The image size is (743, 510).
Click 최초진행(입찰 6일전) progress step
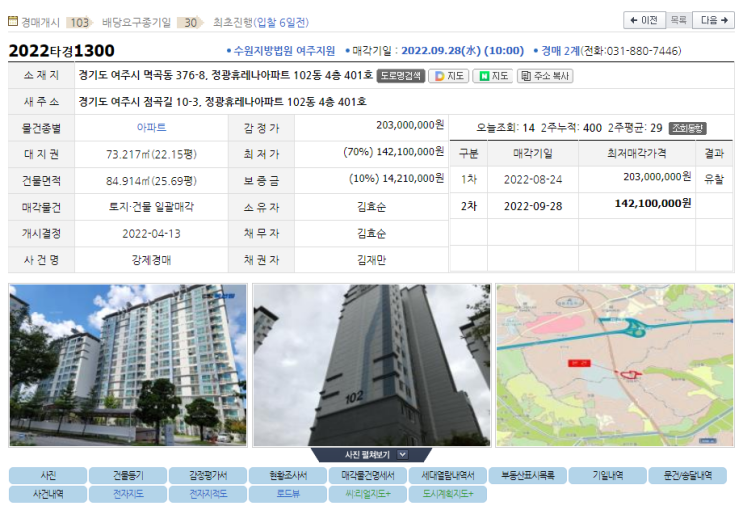pyautogui.click(x=261, y=22)
